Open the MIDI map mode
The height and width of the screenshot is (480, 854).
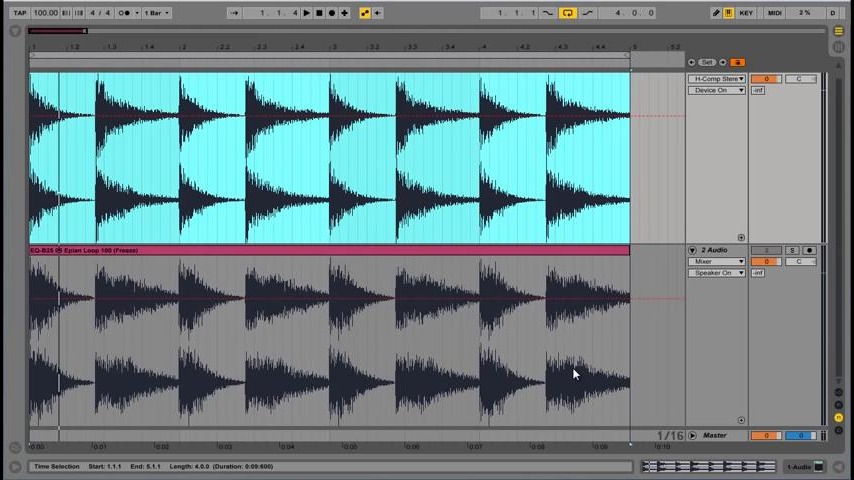point(774,13)
